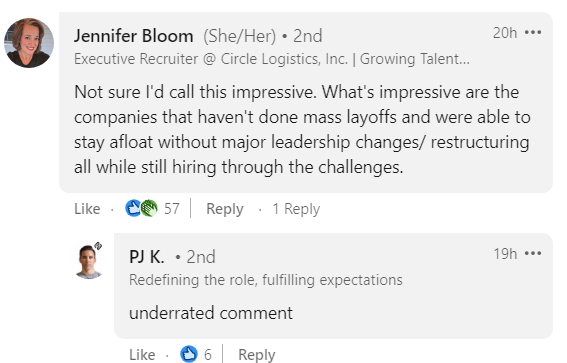Screen dimensions: 567x363
Task: Open the Jennifer Bloom name link
Action: tap(133, 36)
